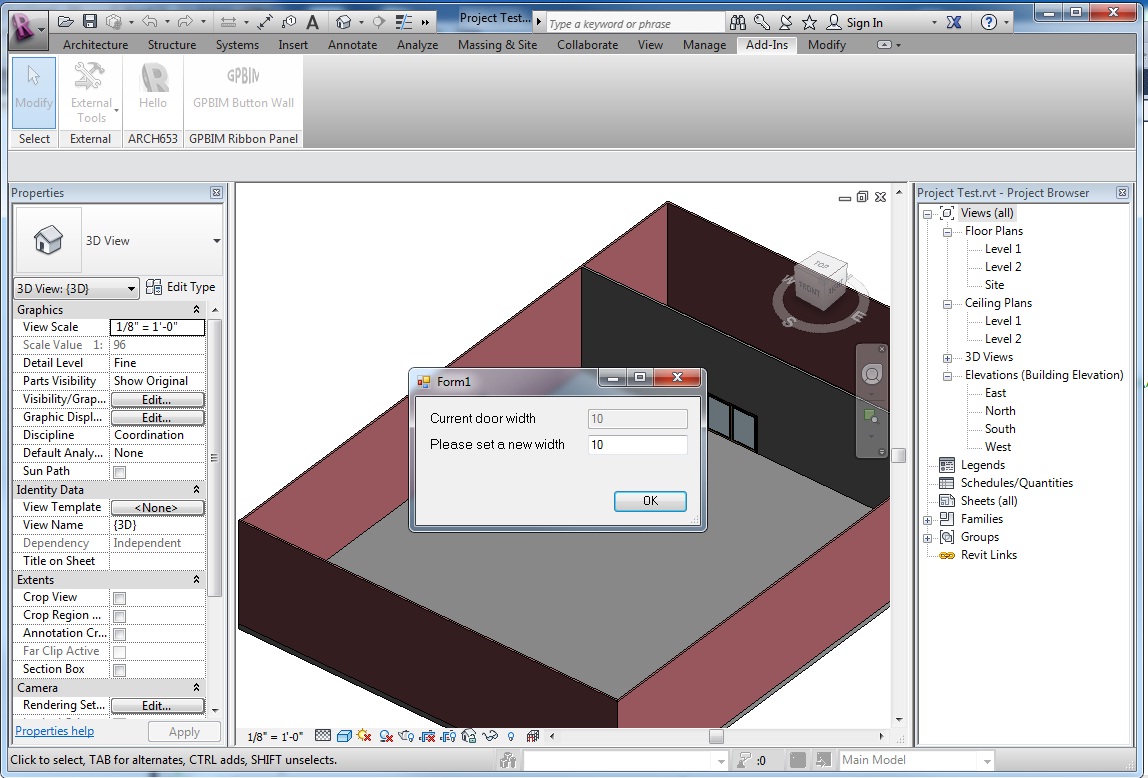Click Sign In in the title bar
Viewport: 1148px width, 778px height.
point(865,23)
